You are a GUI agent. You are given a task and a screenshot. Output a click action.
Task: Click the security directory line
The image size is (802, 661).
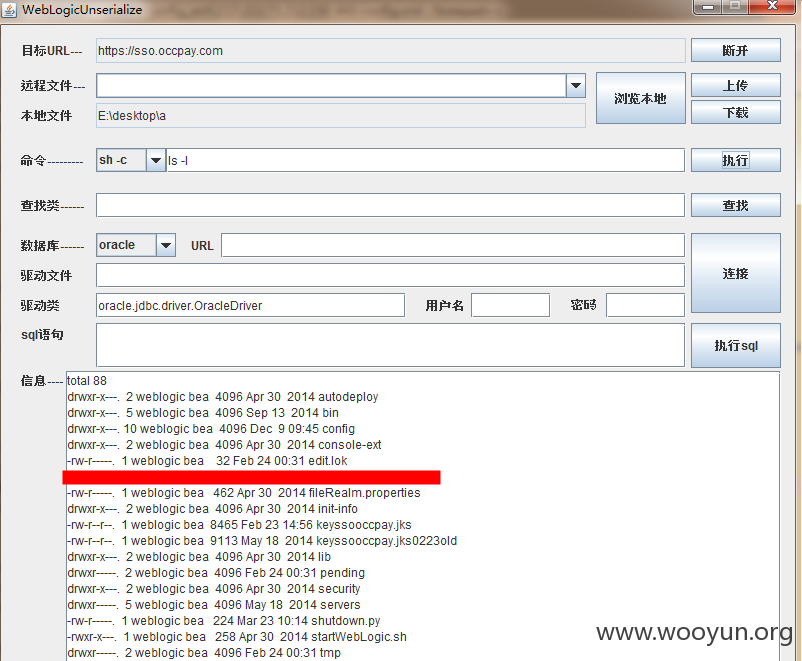pyautogui.click(x=214, y=588)
